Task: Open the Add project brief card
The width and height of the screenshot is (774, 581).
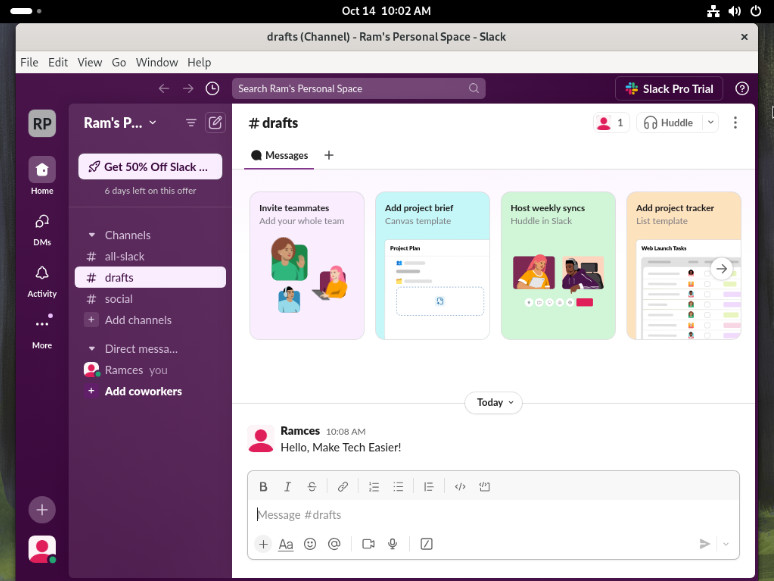Action: point(432,266)
